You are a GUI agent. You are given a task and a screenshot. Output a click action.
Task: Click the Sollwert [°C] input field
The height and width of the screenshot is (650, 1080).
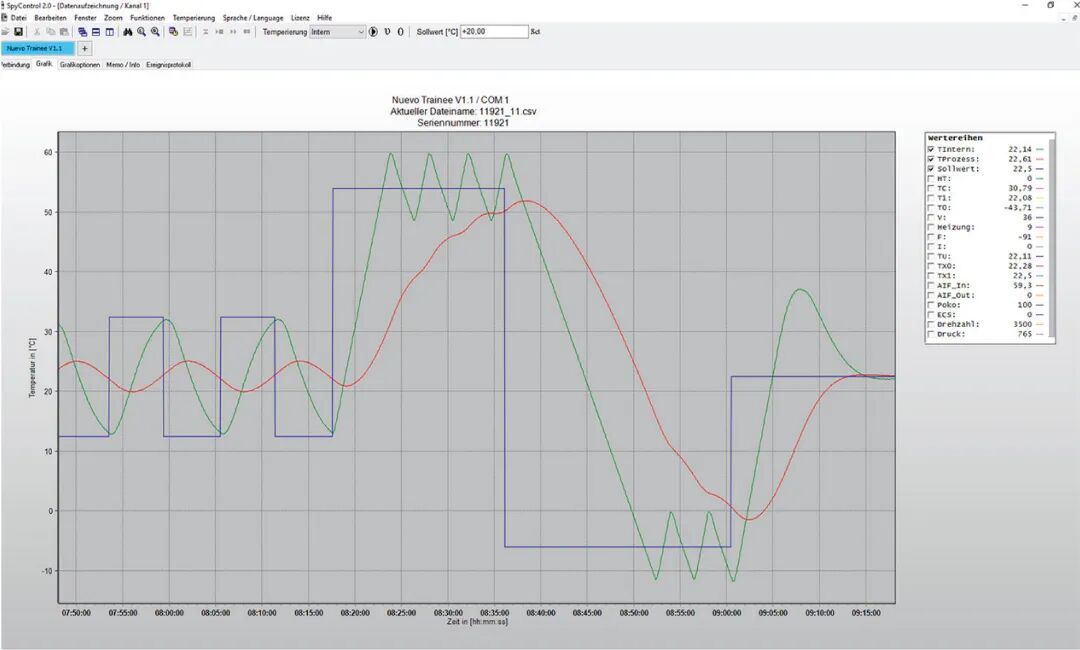pos(494,32)
